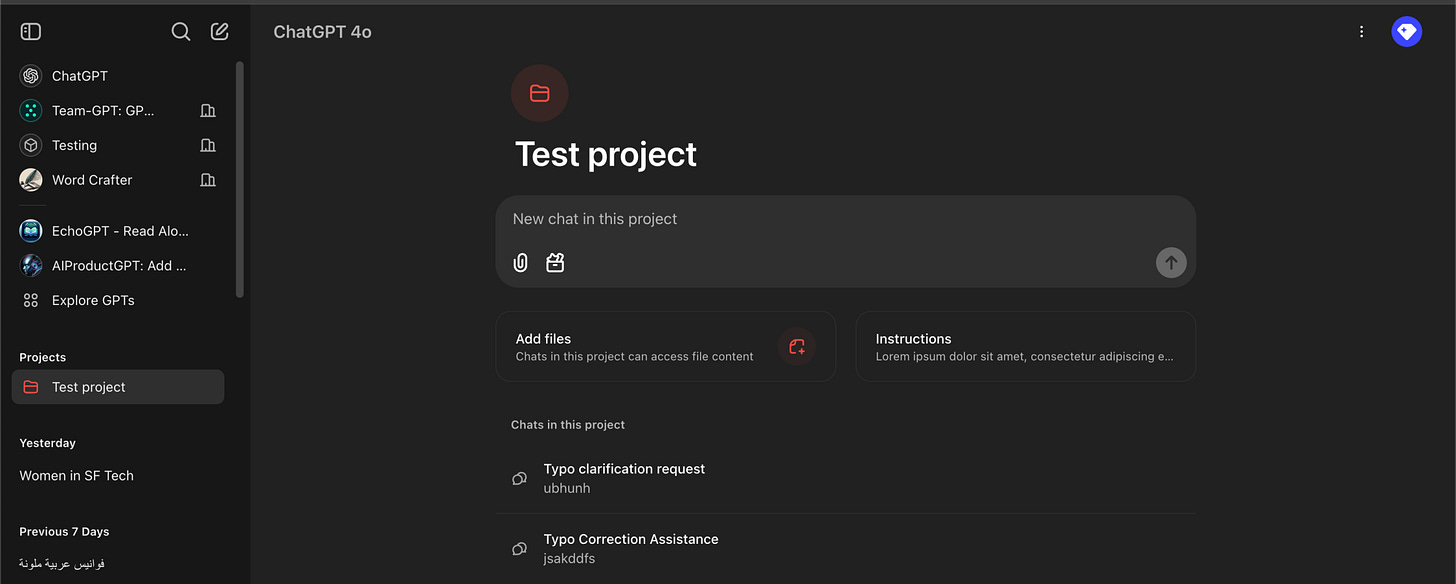This screenshot has width=1456, height=584.
Task: Open the Testing GPT entry
Action: (x=118, y=145)
